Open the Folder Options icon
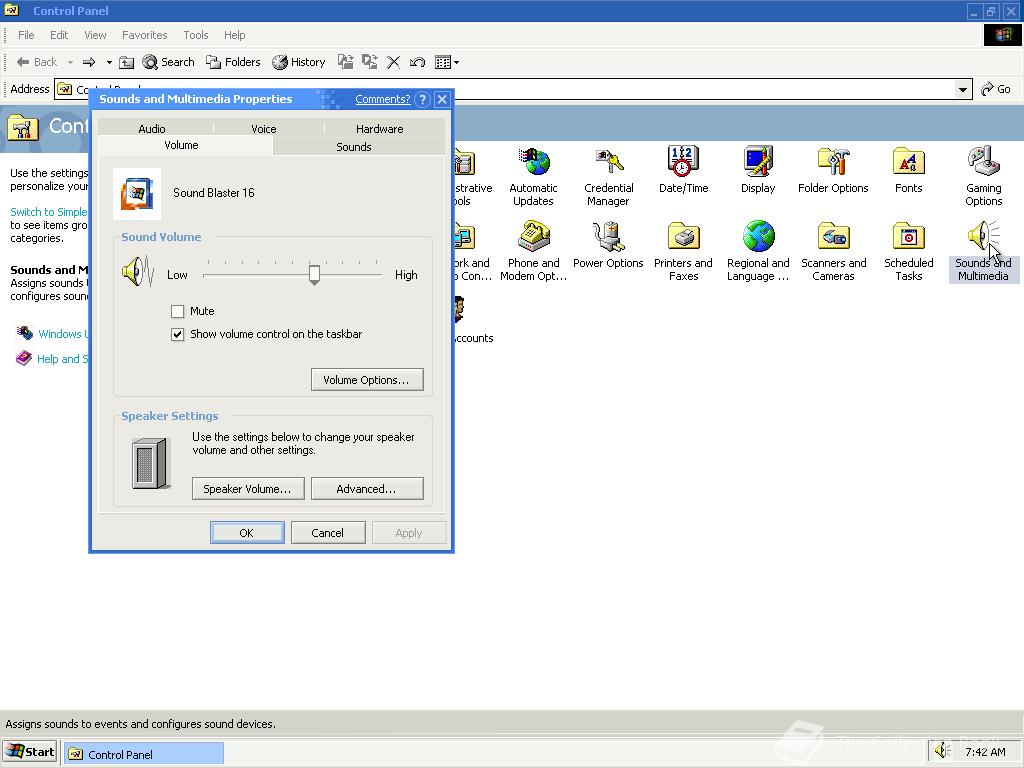 click(833, 170)
